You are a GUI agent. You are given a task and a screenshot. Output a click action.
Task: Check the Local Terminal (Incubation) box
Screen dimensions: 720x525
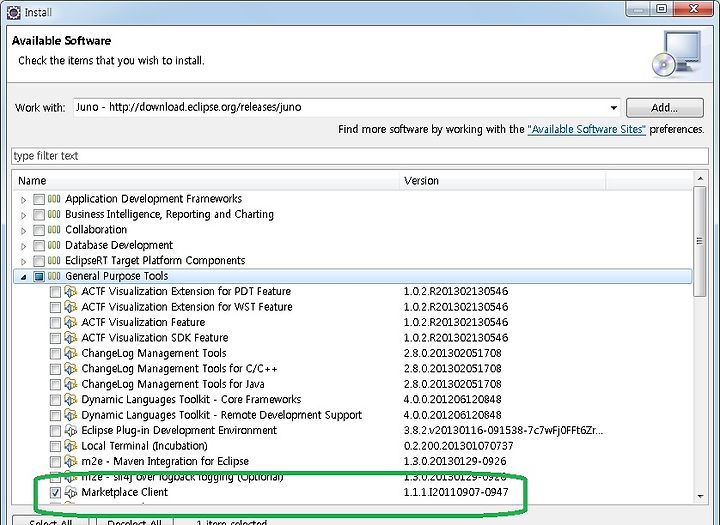pos(55,446)
